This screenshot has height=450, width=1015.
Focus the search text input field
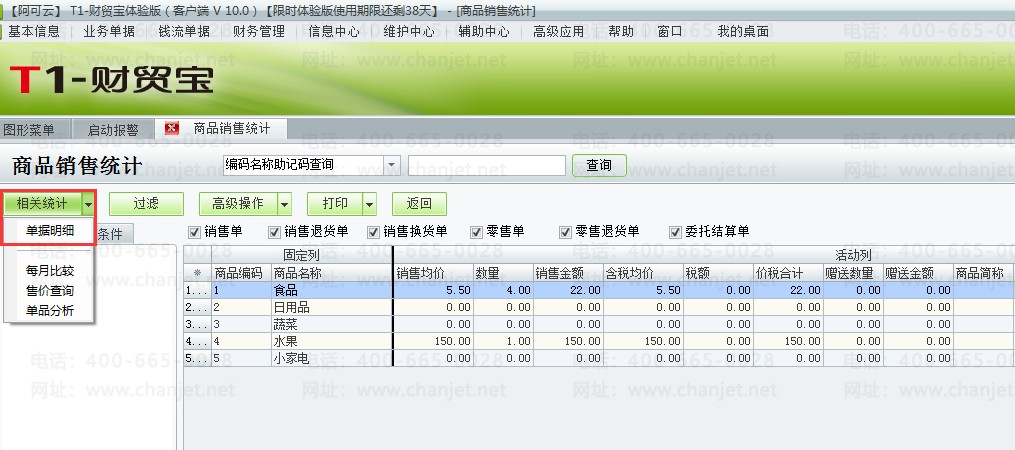pos(487,165)
